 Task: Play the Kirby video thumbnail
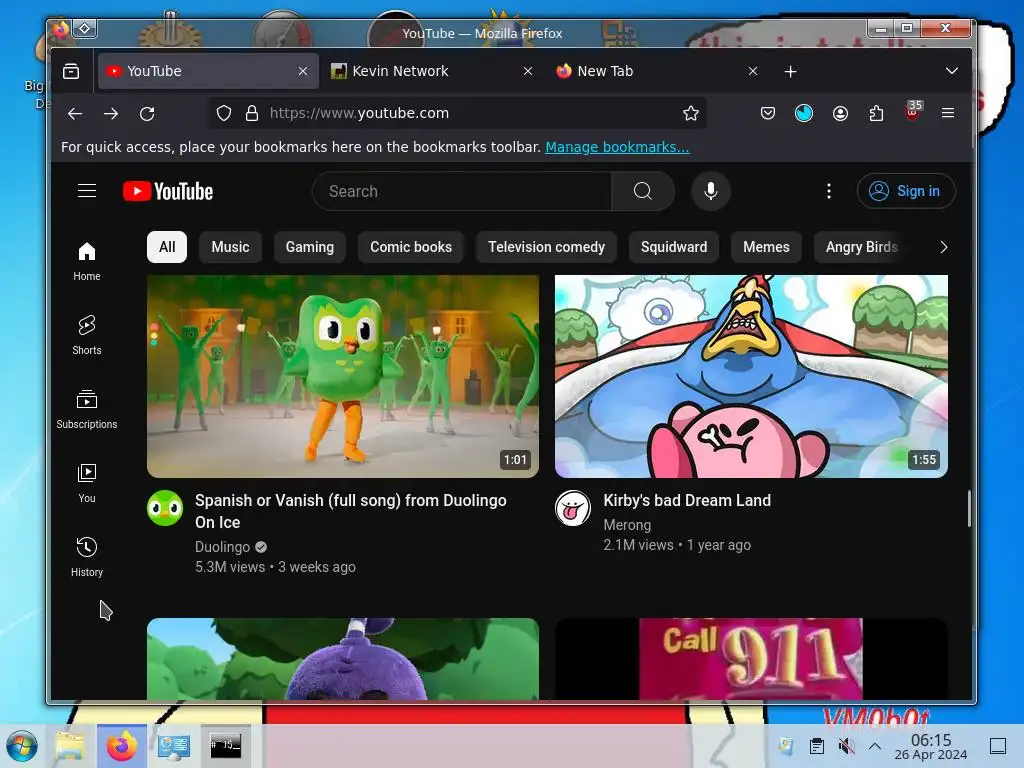click(751, 376)
